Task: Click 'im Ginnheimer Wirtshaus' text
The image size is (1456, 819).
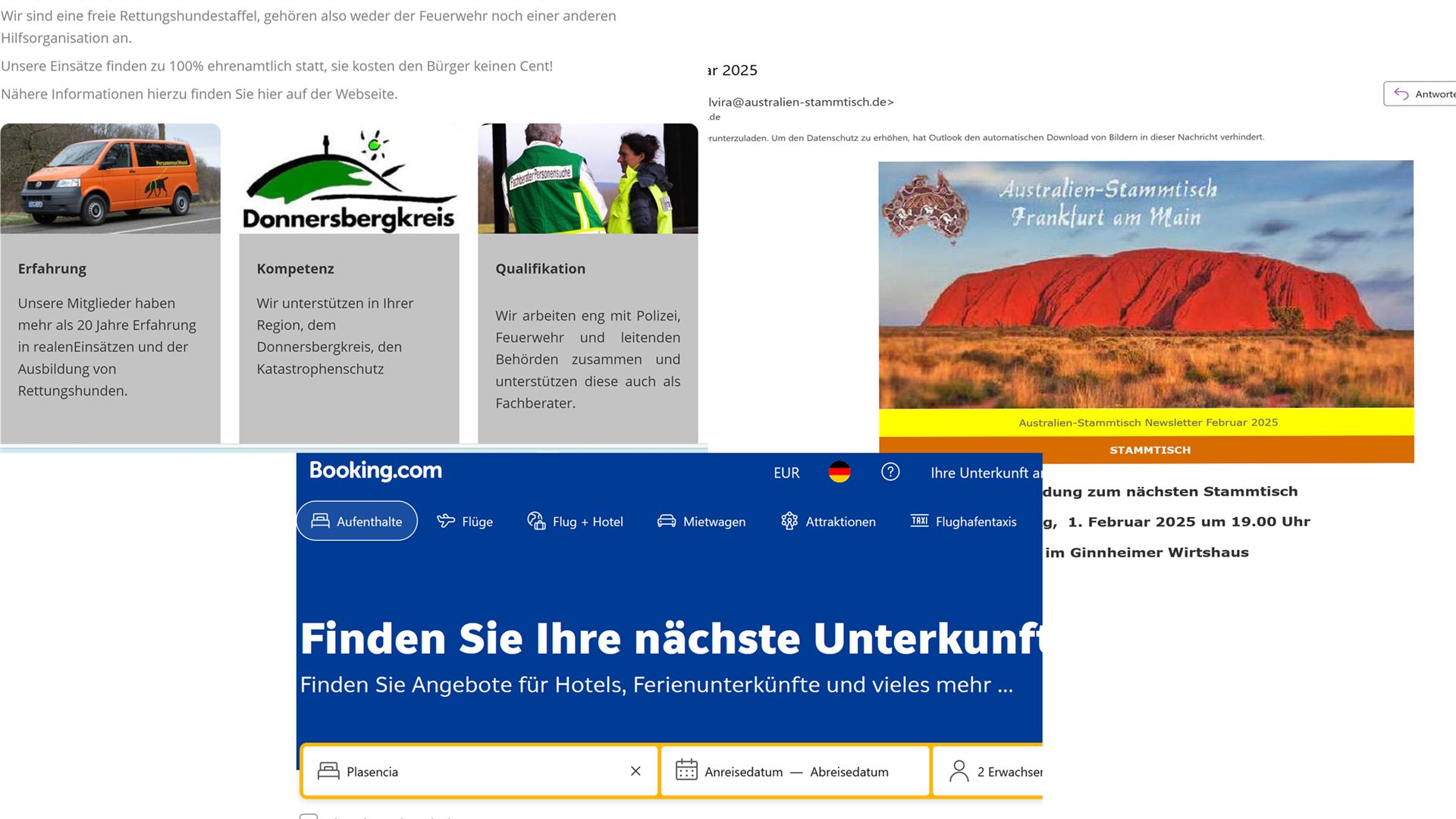Action: click(1147, 552)
